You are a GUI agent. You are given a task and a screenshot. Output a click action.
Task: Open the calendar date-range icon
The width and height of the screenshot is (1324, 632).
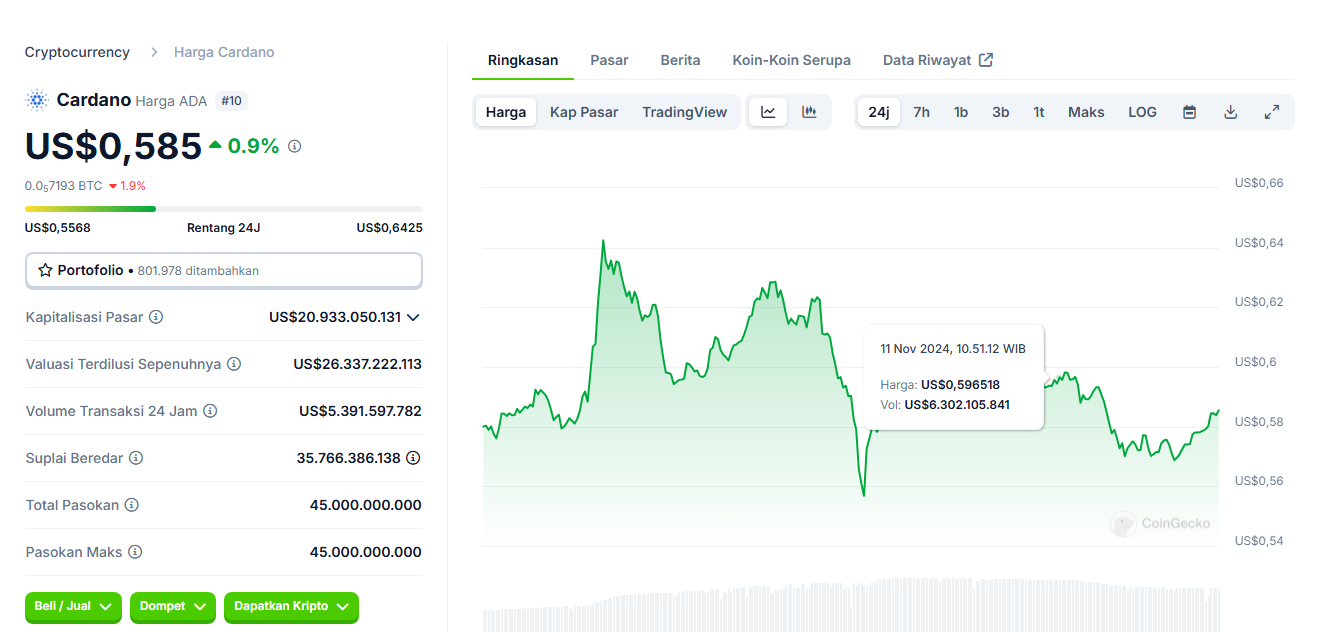(1189, 112)
